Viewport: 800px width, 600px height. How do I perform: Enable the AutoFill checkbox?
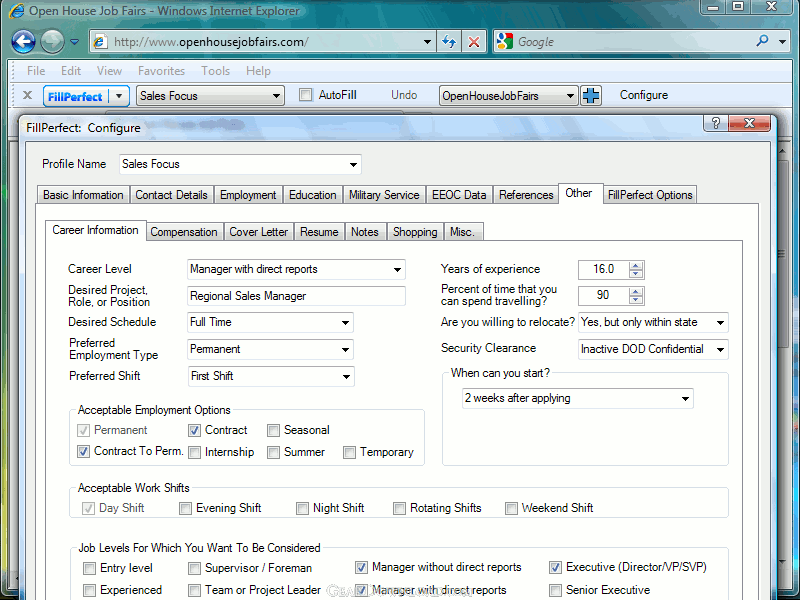click(x=306, y=96)
